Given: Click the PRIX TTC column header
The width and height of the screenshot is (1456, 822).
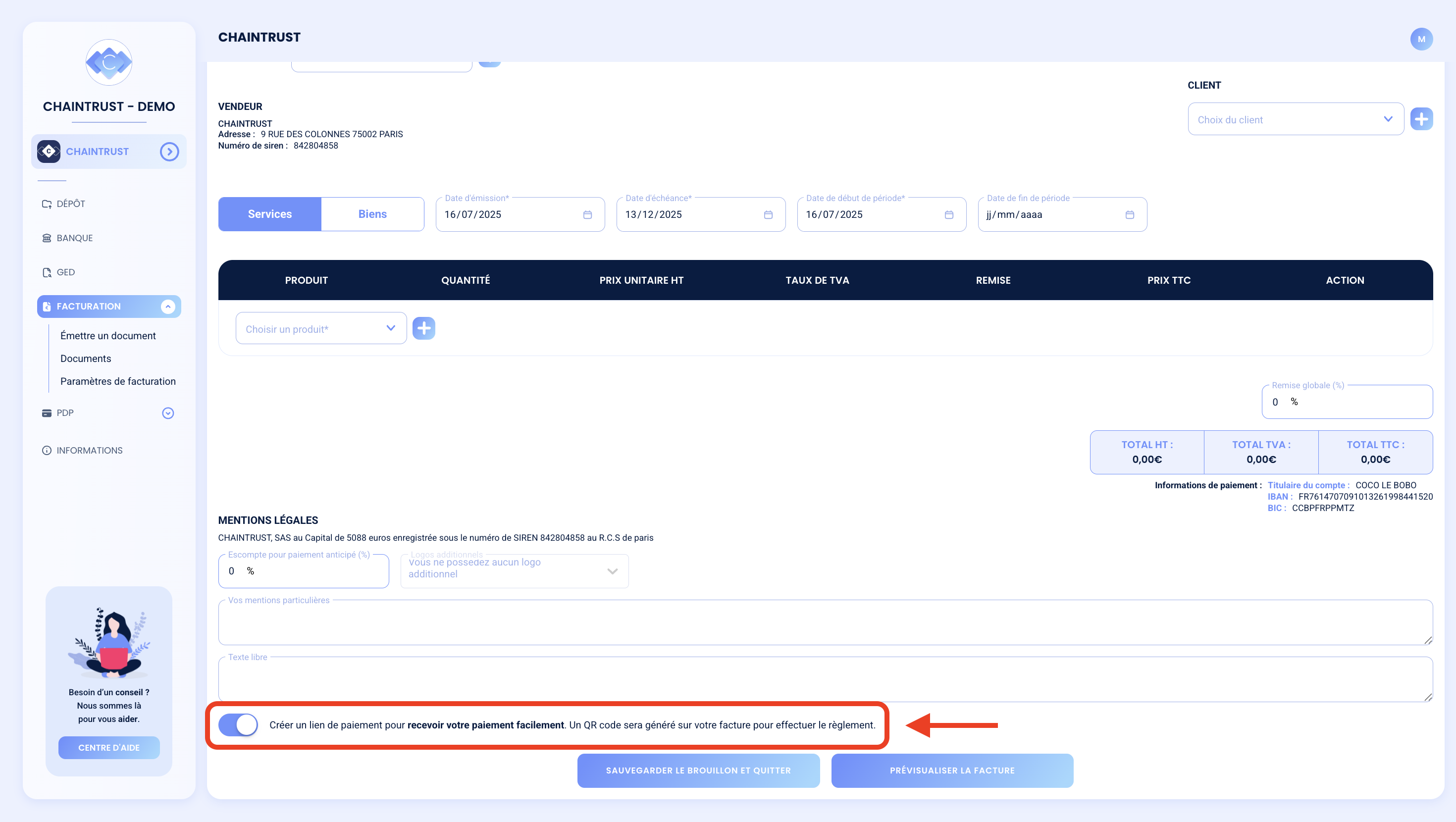Looking at the screenshot, I should 1169,280.
